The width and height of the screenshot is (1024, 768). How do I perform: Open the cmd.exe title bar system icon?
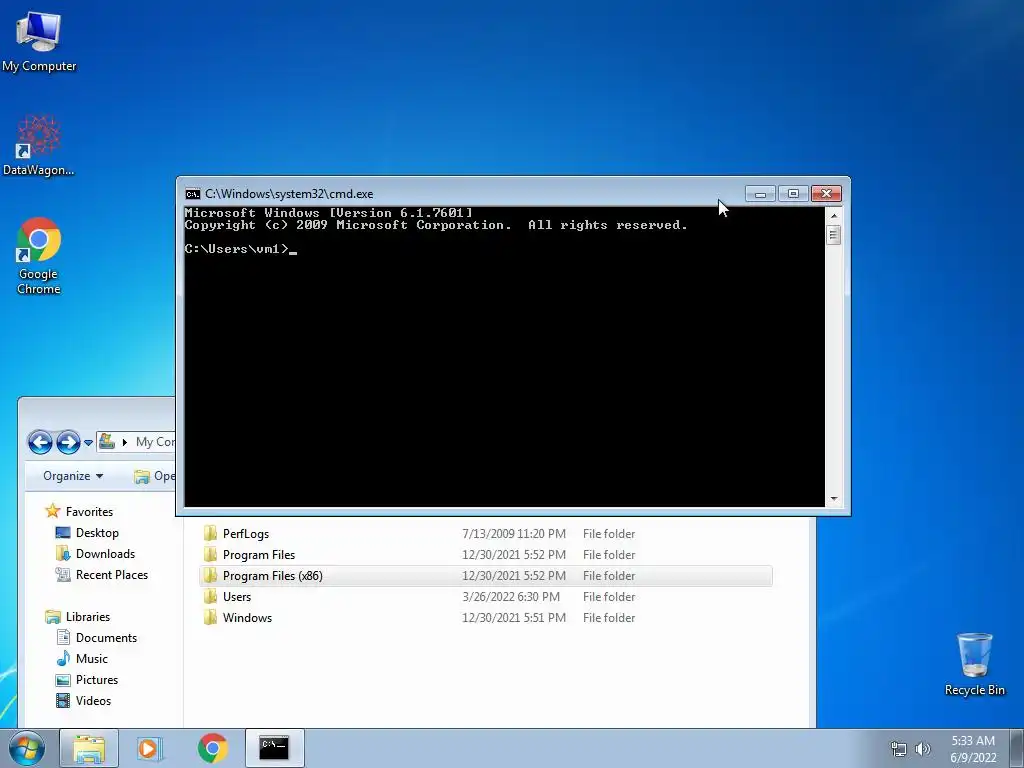[193, 194]
